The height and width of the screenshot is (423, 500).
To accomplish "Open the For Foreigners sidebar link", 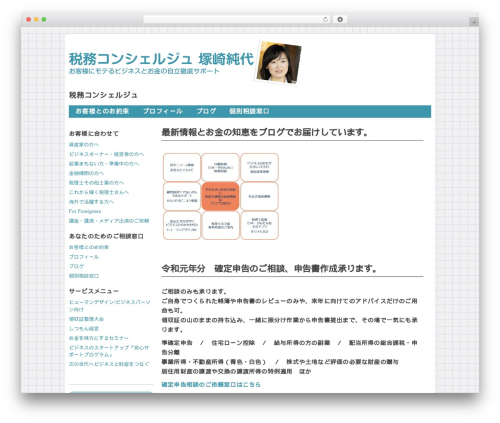I will 85,211.
